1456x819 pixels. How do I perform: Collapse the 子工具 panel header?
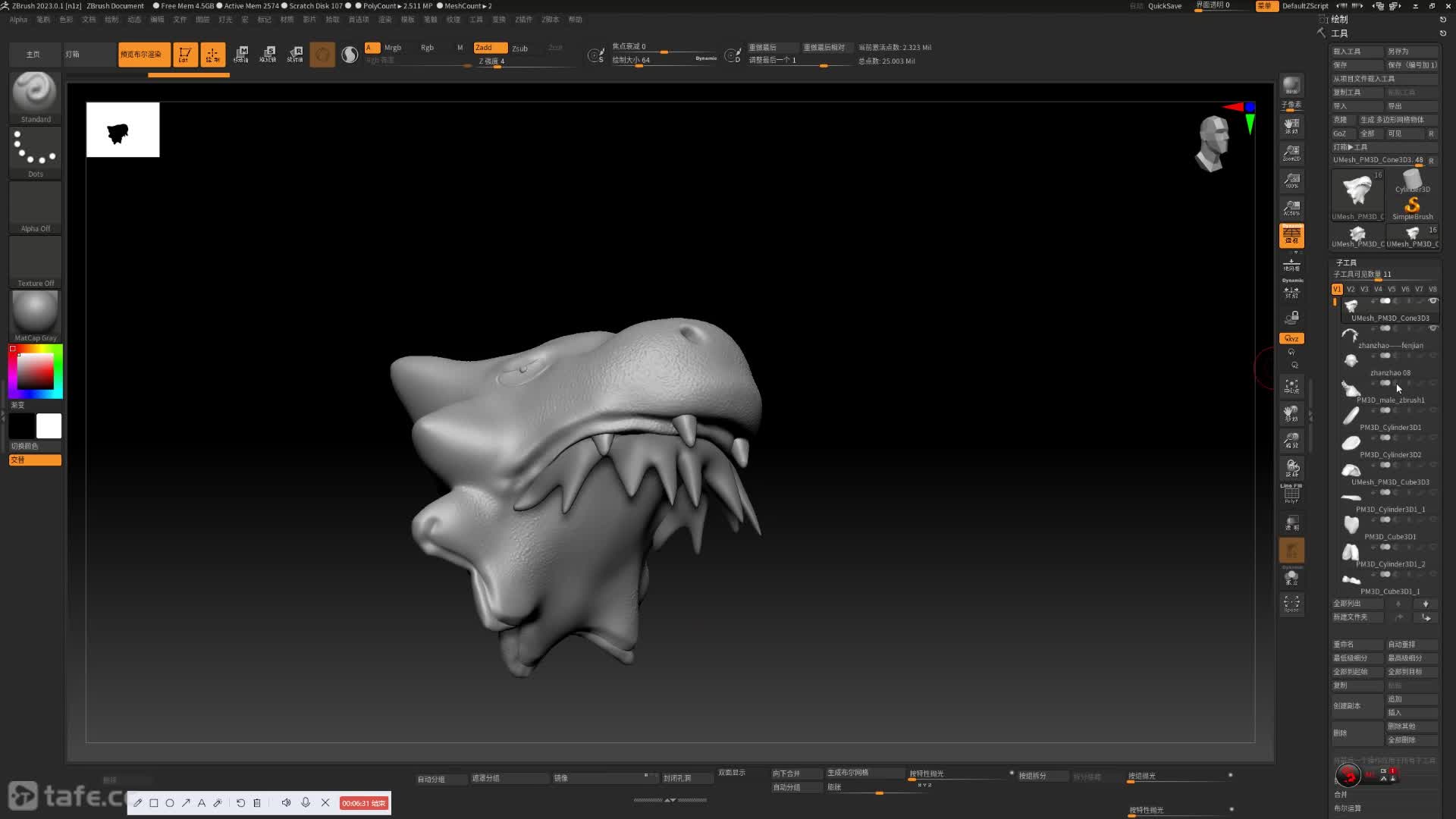[1346, 262]
